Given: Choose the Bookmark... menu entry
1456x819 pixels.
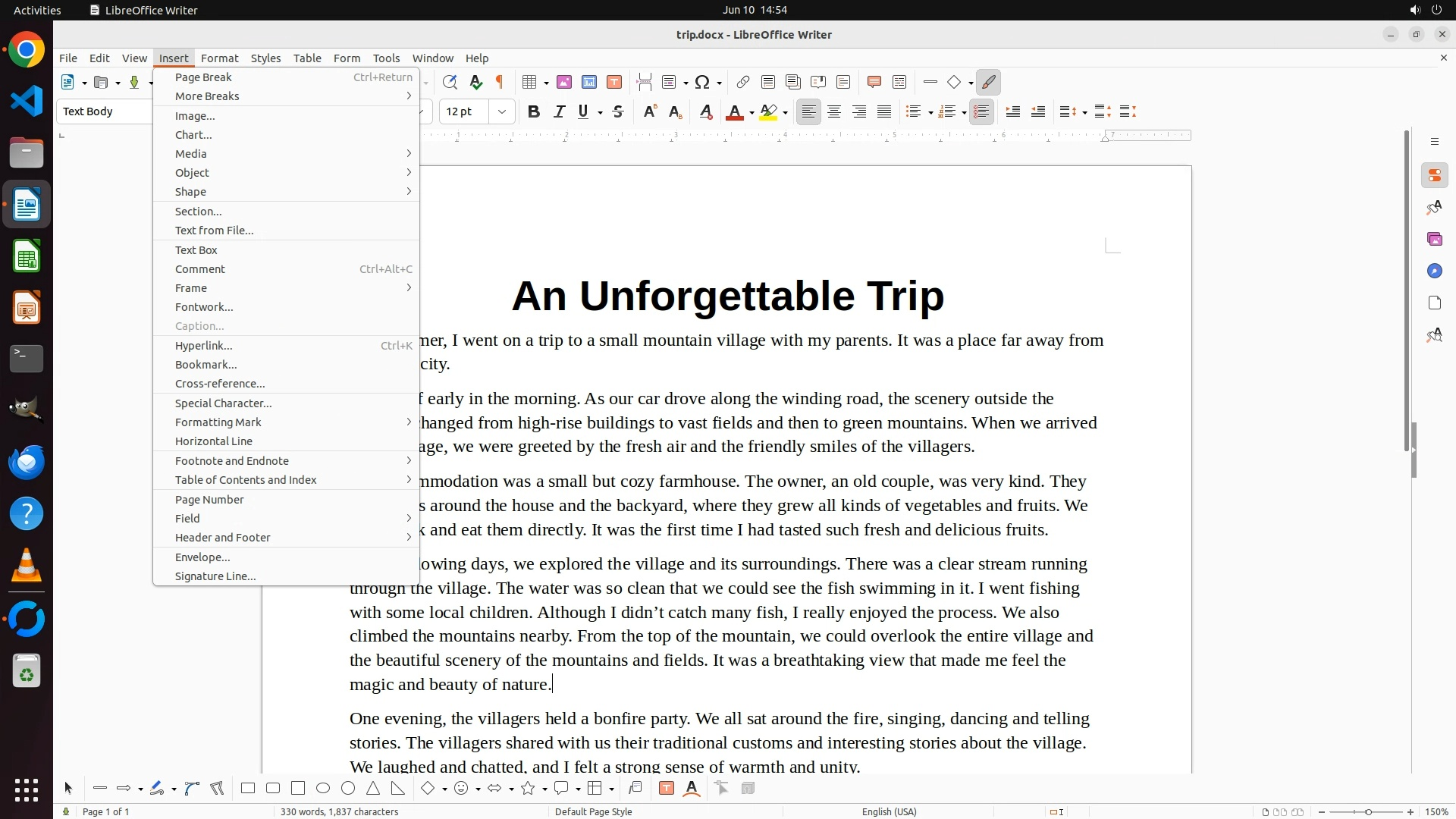Looking at the screenshot, I should point(206,364).
